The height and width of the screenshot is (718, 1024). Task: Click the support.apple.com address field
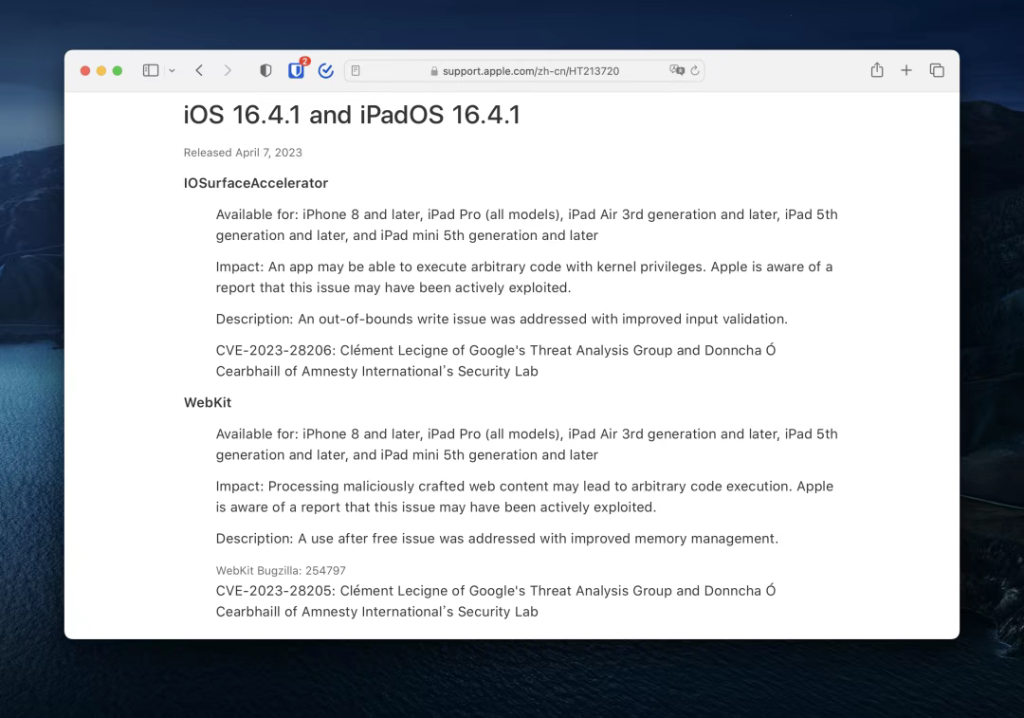point(530,71)
